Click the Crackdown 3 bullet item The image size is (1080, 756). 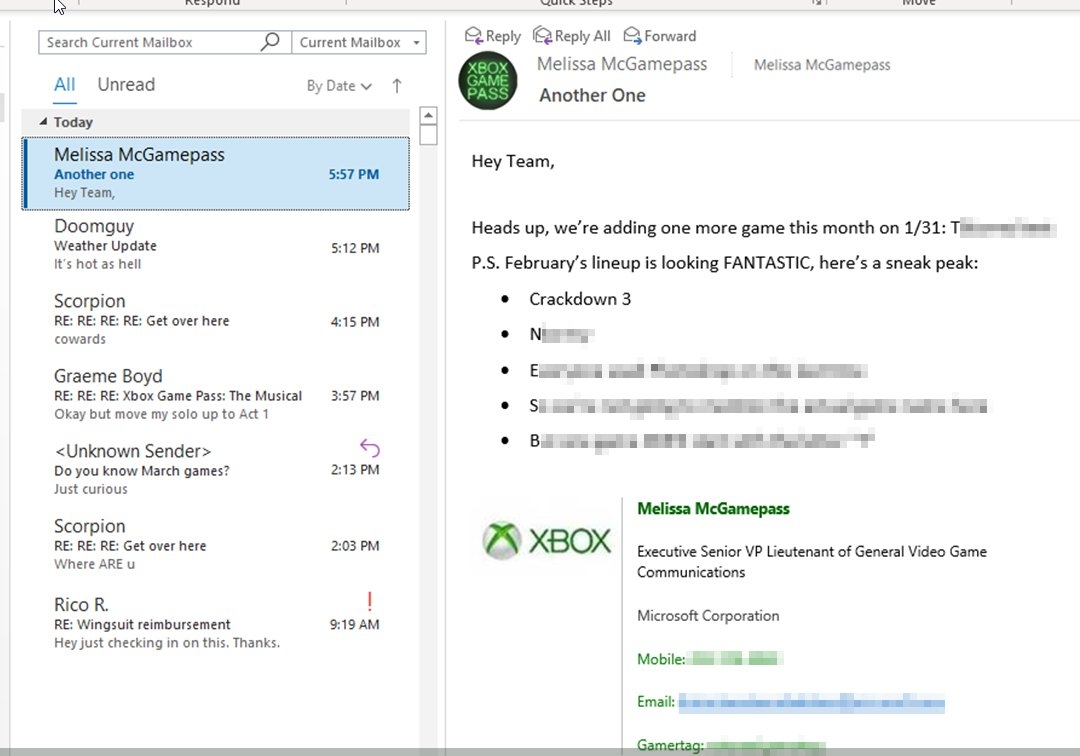pyautogui.click(x=580, y=299)
